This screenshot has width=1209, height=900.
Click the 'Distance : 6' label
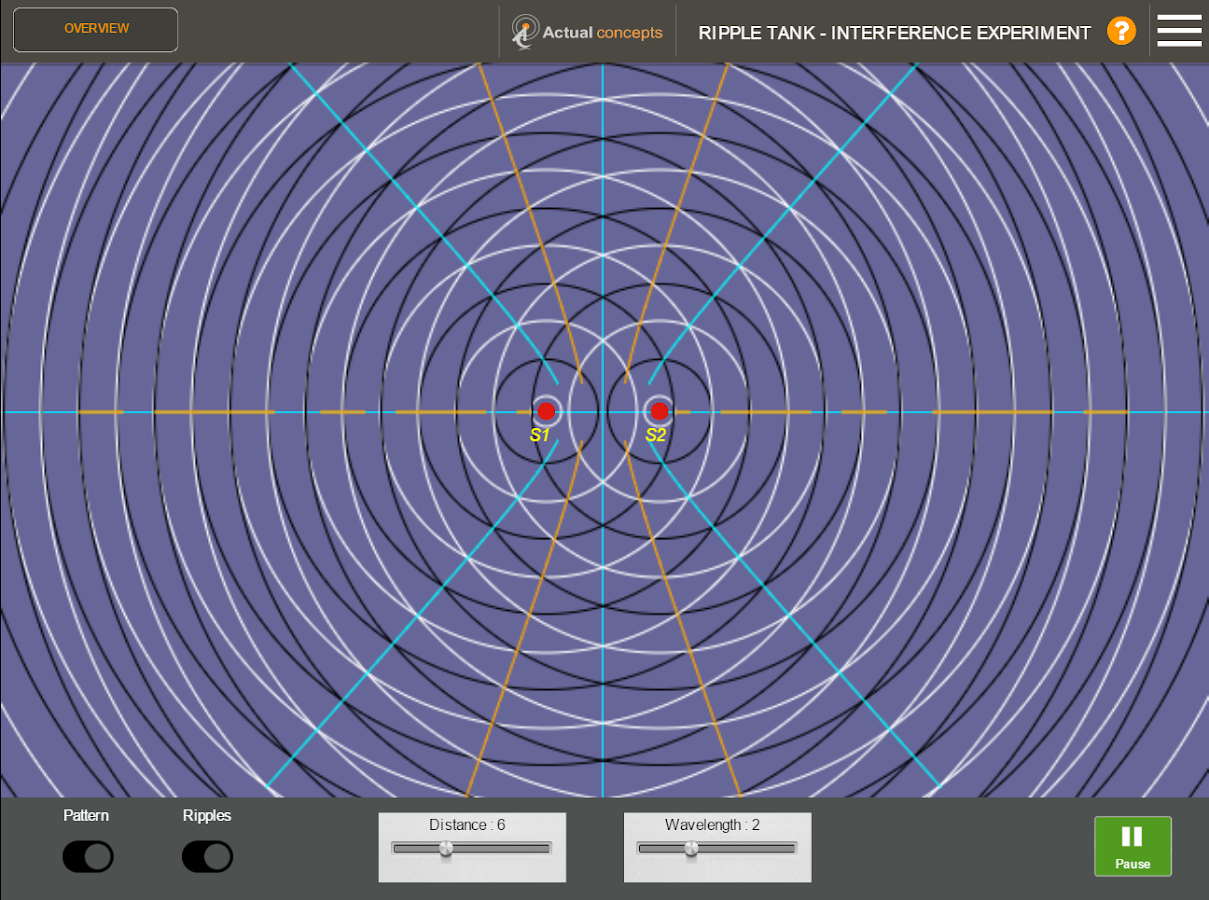tap(467, 825)
